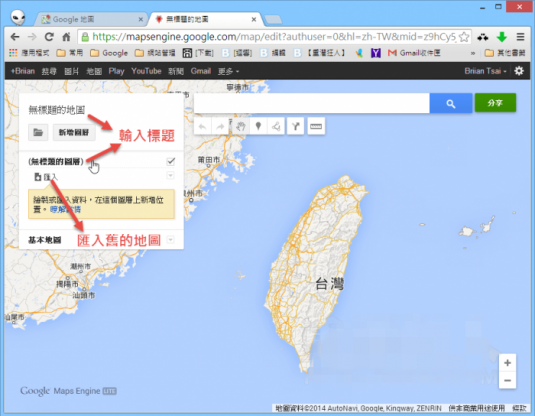Click the black extension icon beside star

click(x=482, y=37)
